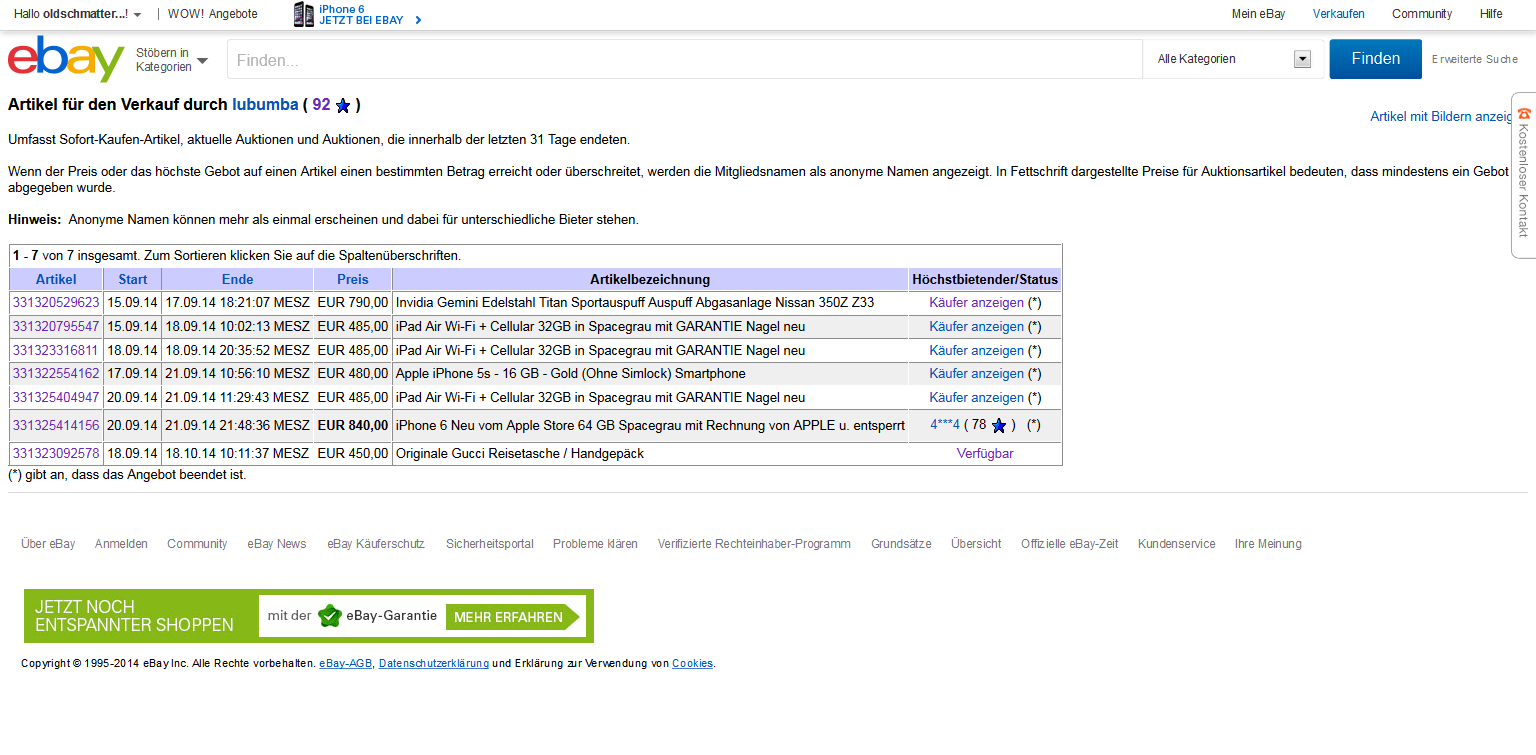Open Mein eBay menu
This screenshot has width=1536, height=755.
tap(1258, 14)
